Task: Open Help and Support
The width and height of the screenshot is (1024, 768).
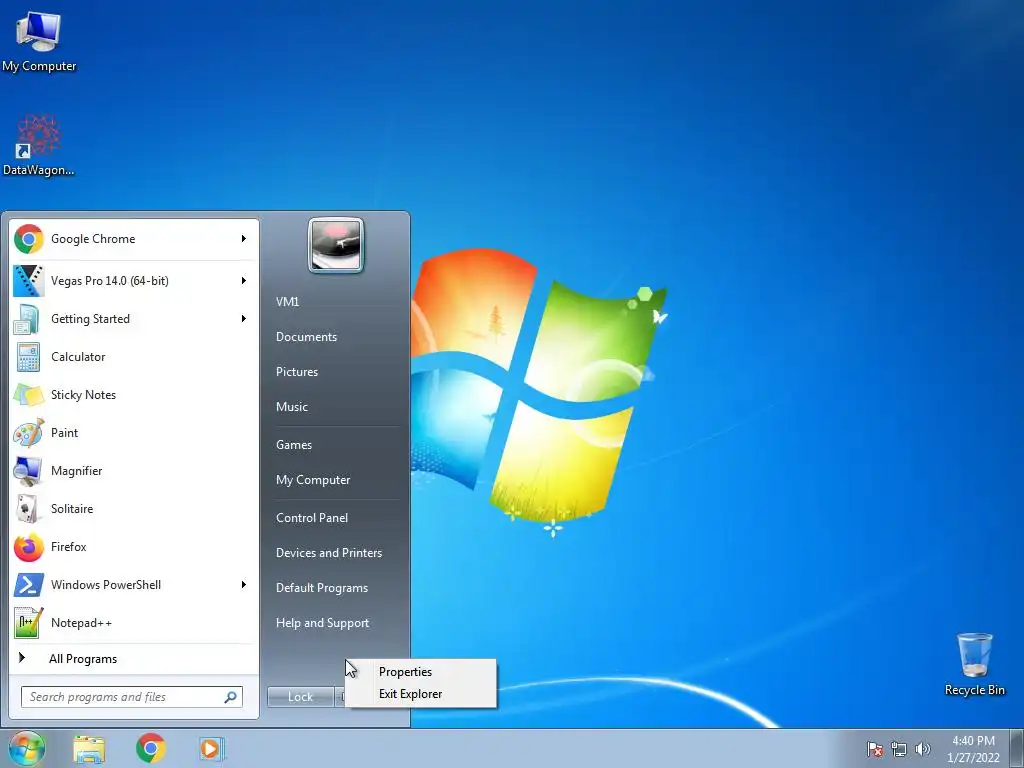Action: click(x=323, y=623)
